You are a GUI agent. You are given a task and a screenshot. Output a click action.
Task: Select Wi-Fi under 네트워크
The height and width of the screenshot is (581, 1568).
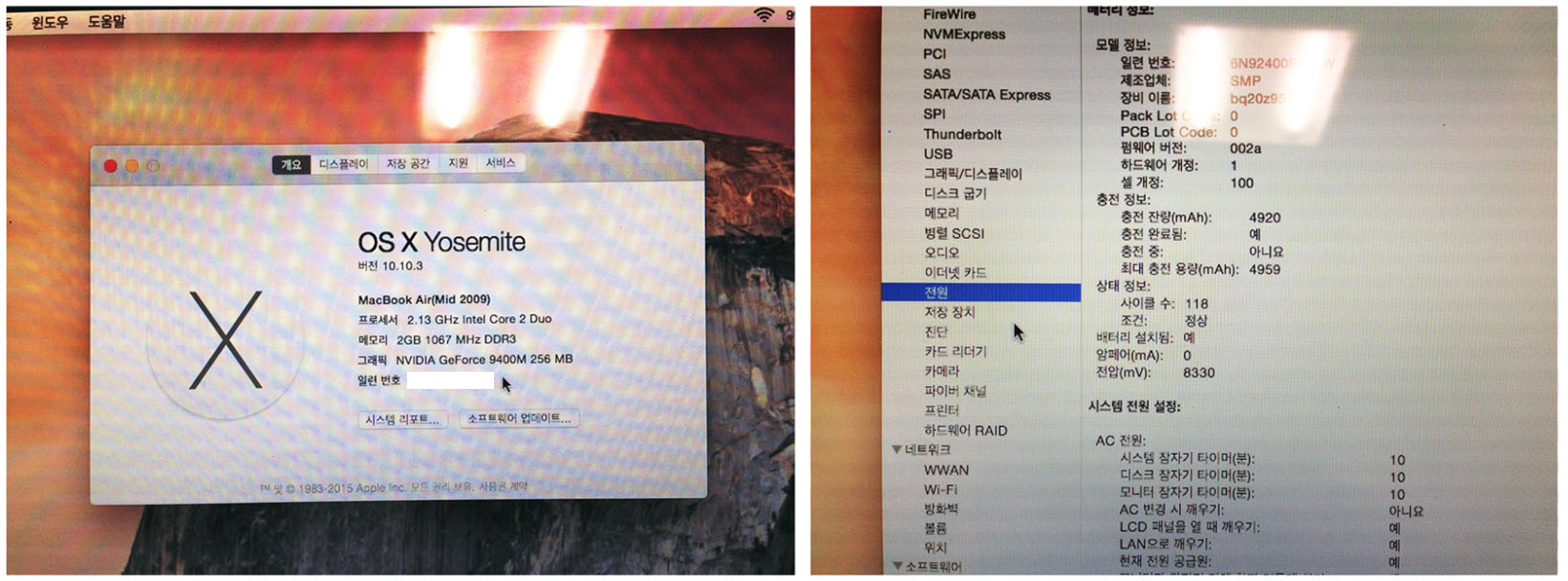(x=940, y=489)
